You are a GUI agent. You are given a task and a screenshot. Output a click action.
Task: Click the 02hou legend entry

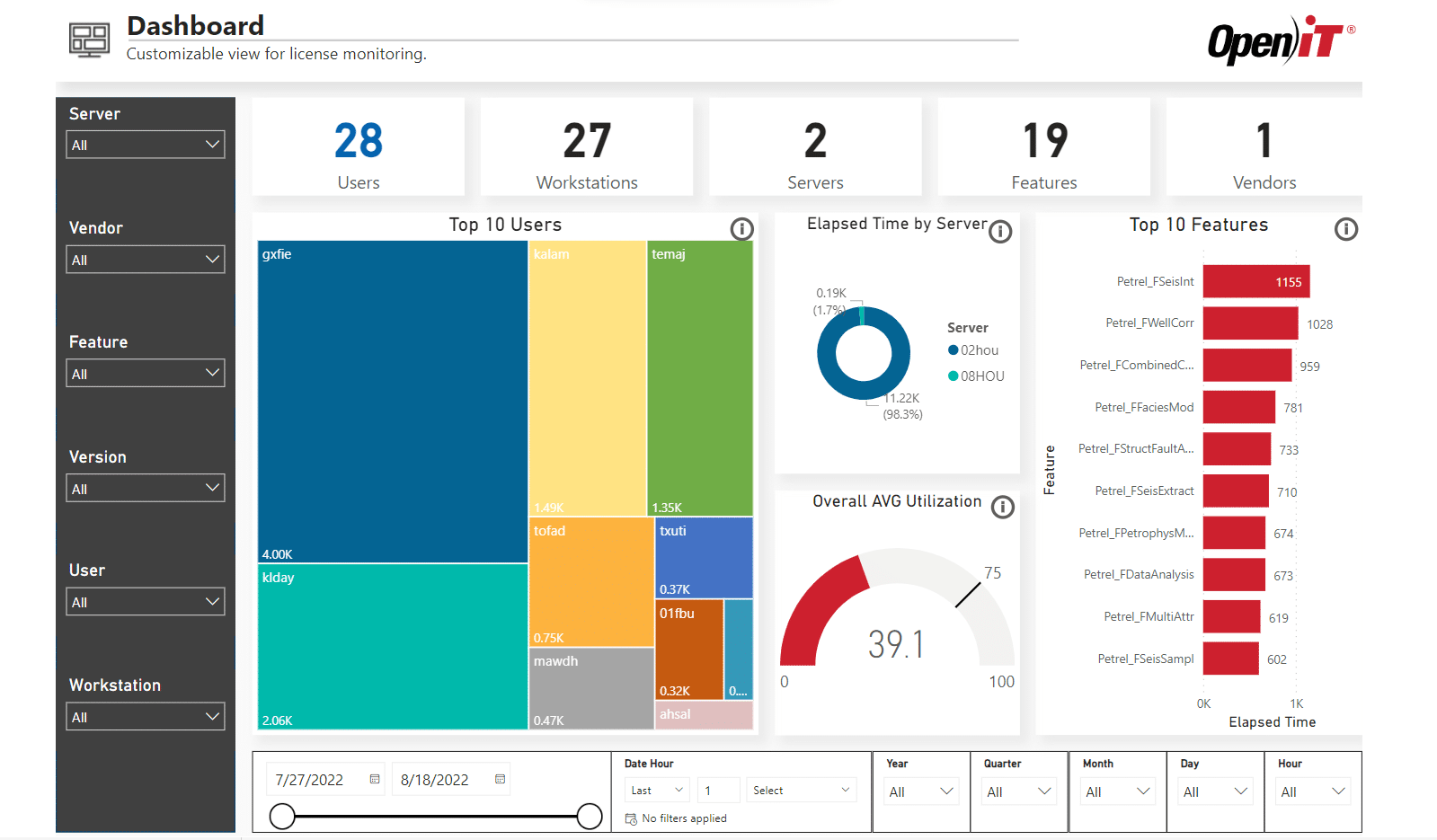click(x=973, y=350)
